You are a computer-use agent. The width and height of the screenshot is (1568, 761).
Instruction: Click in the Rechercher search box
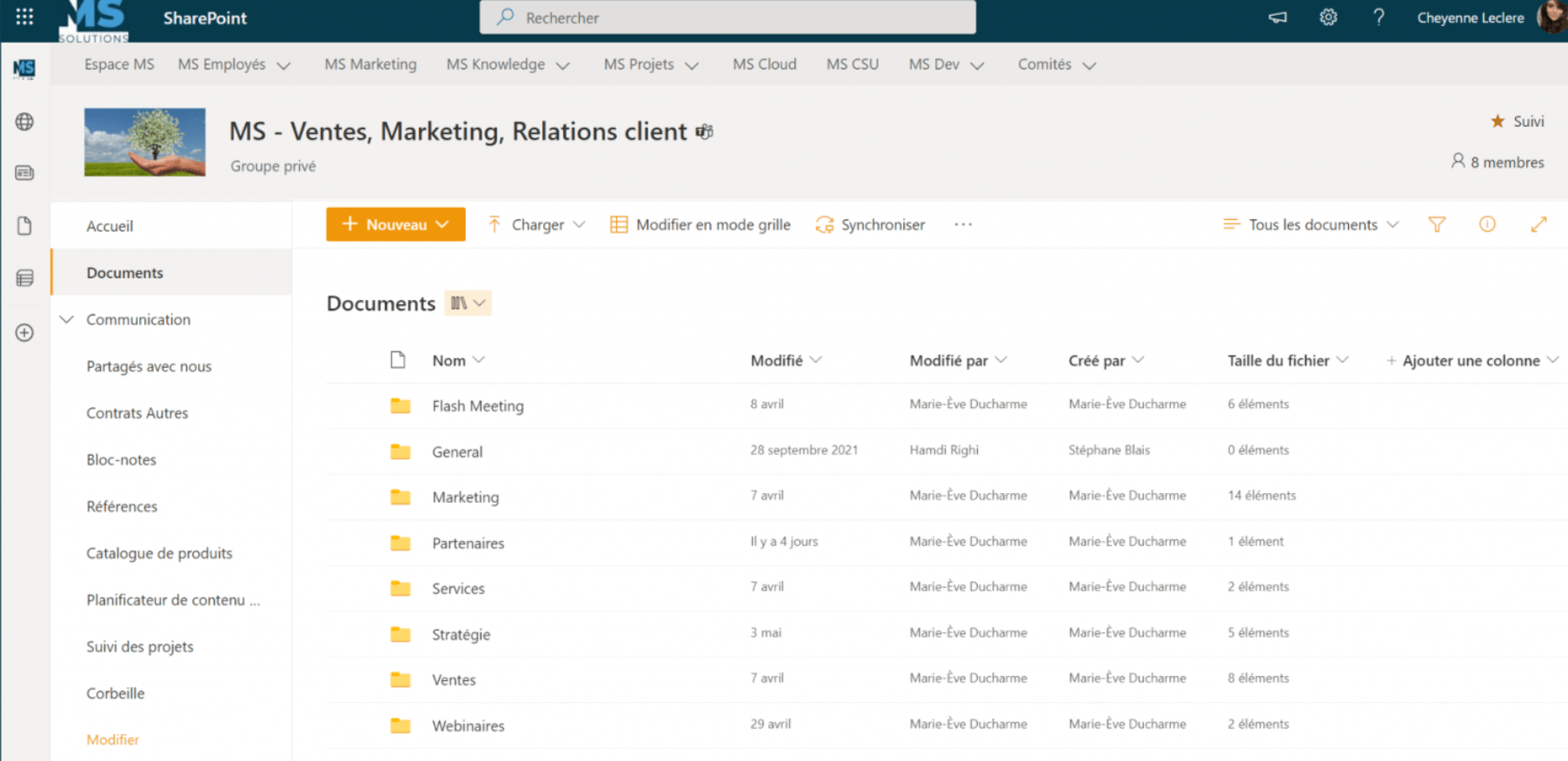(x=728, y=17)
